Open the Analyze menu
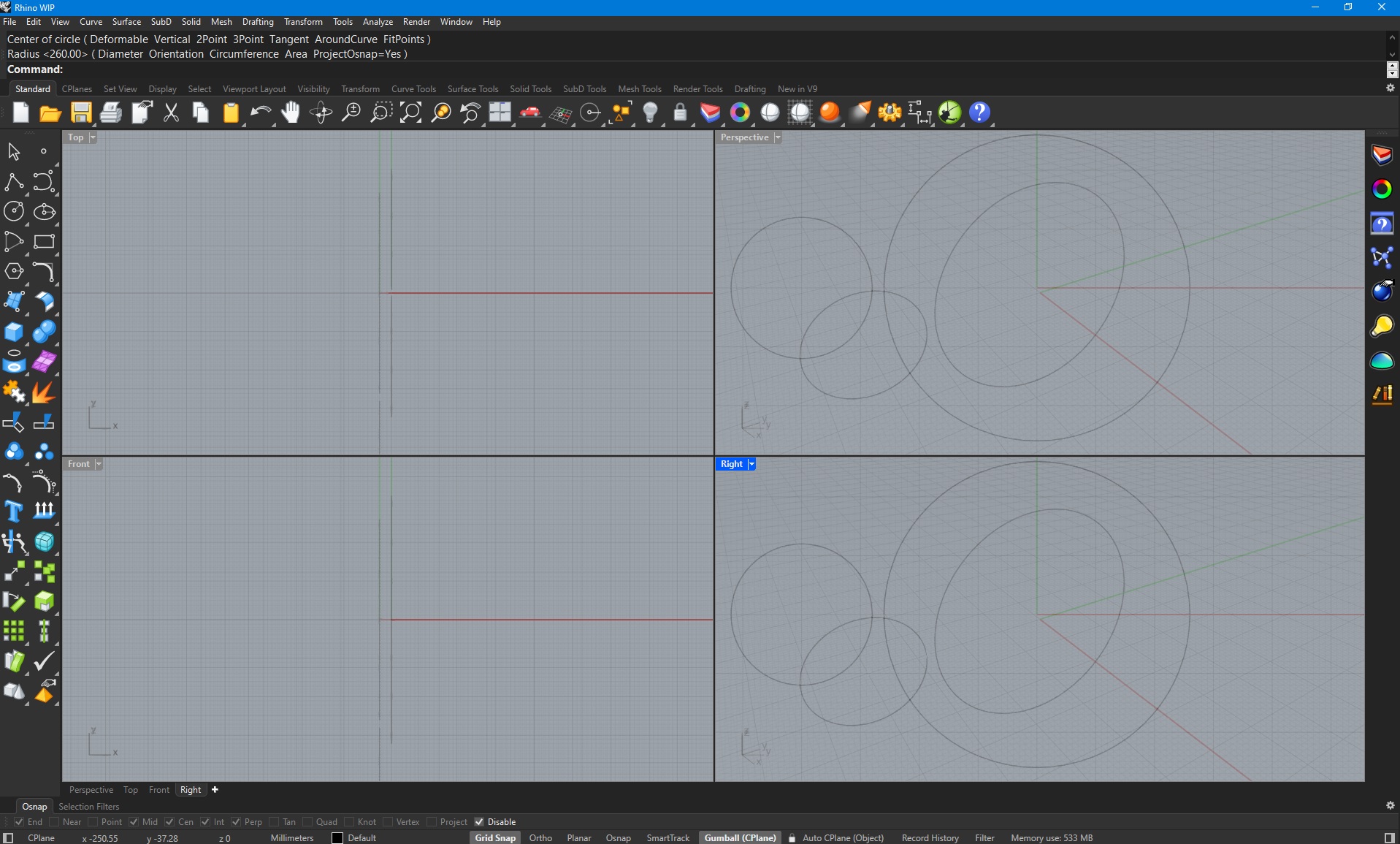This screenshot has width=1400, height=844. (378, 22)
